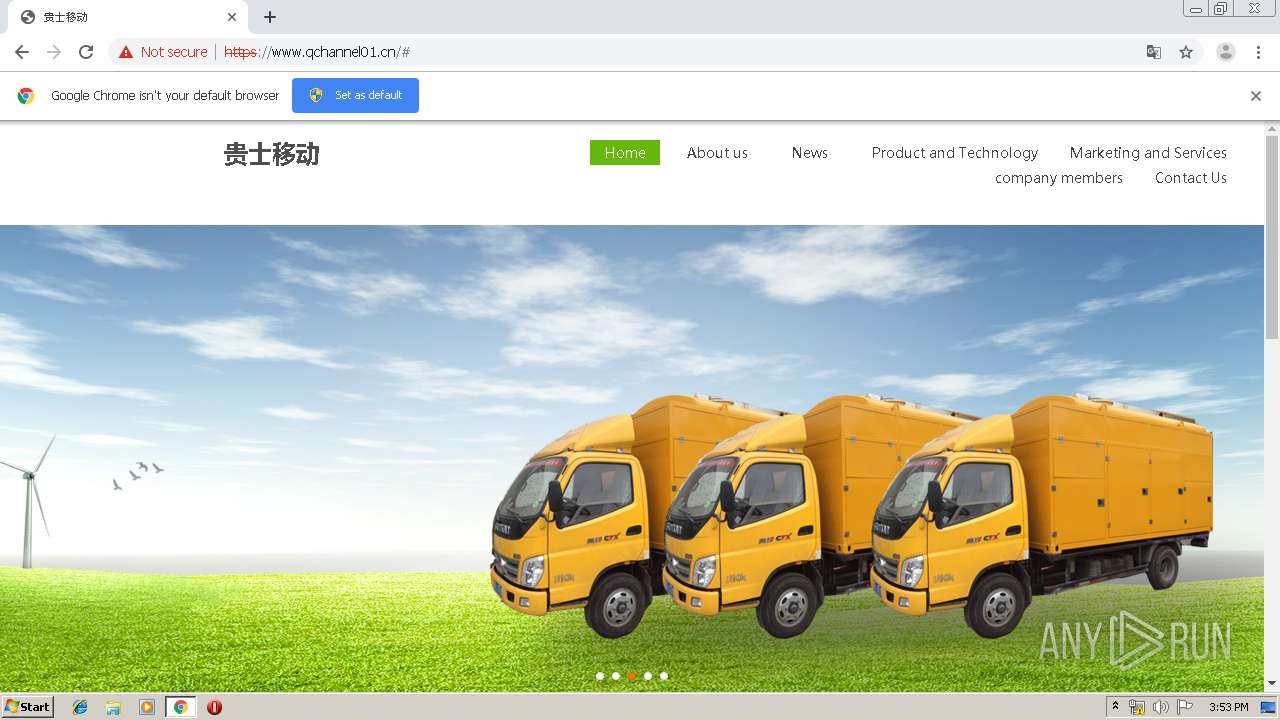
Task: Reload the current page
Action: [86, 52]
